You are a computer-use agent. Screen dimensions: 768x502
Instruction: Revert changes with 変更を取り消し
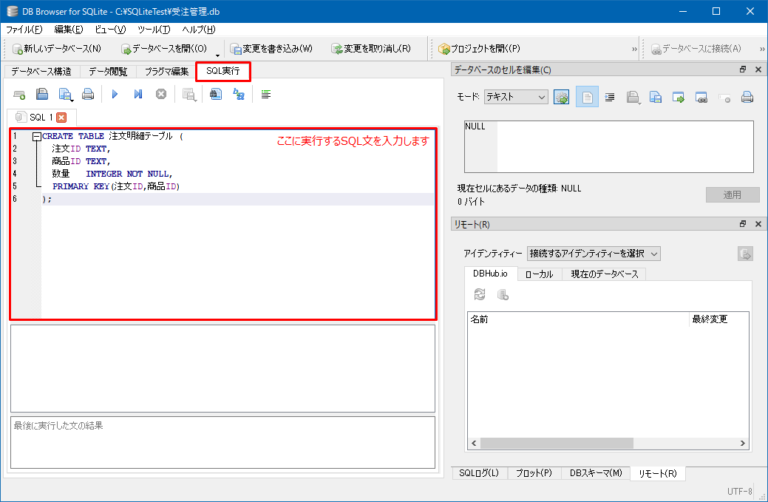tap(371, 49)
